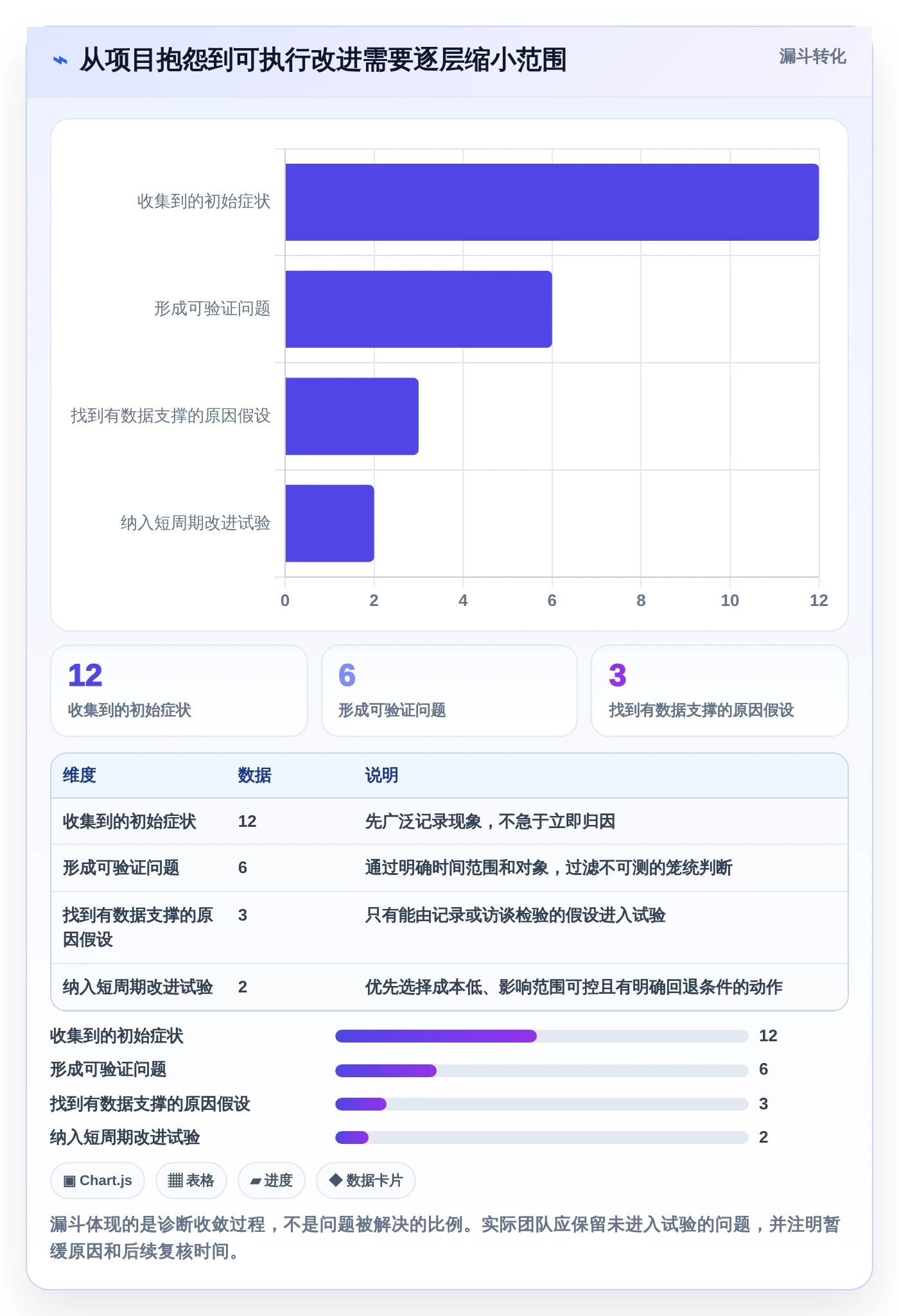899x1316 pixels.
Task: Click the 进度 chip
Action: (x=271, y=1180)
